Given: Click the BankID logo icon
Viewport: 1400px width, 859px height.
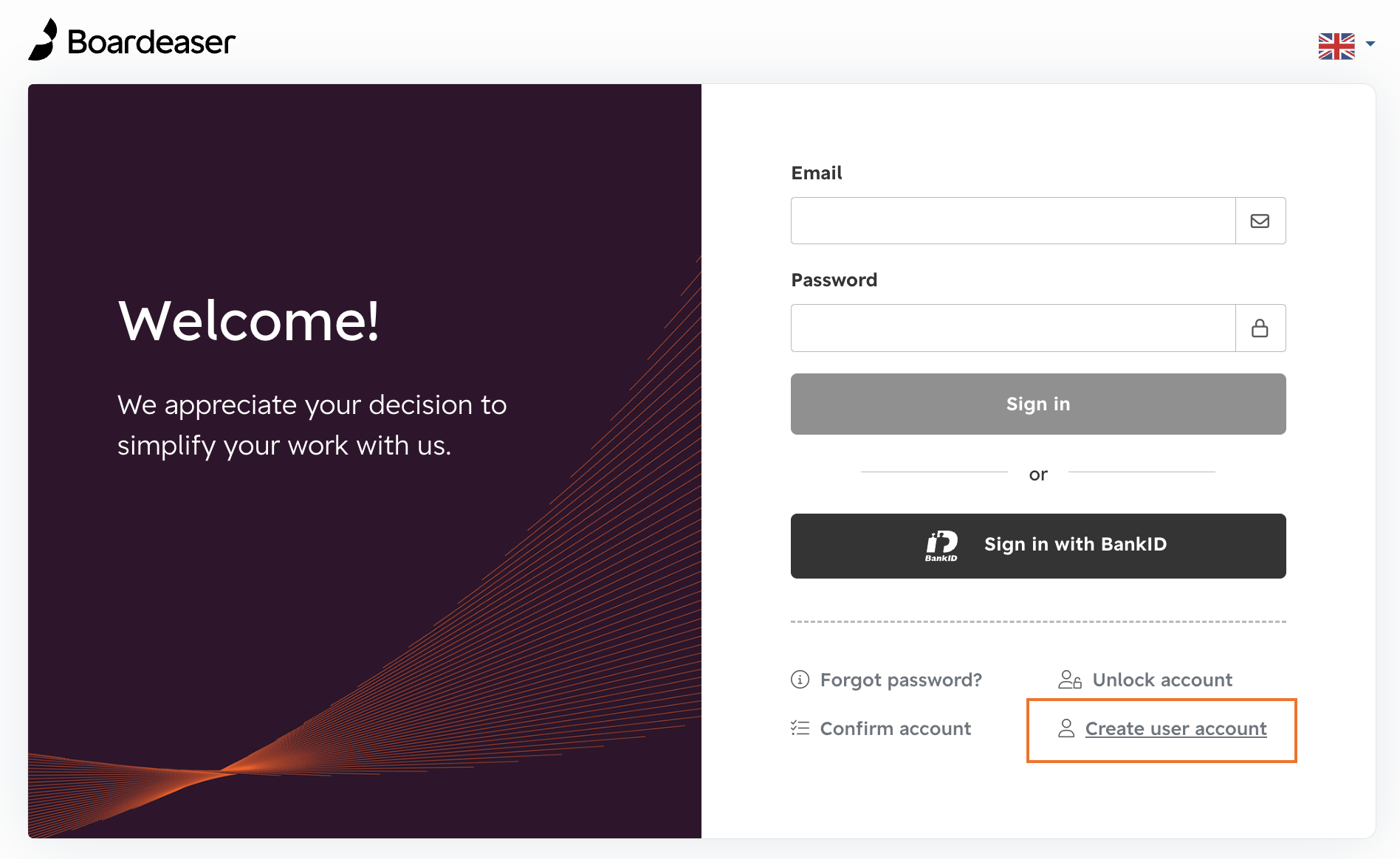Looking at the screenshot, I should pos(941,546).
